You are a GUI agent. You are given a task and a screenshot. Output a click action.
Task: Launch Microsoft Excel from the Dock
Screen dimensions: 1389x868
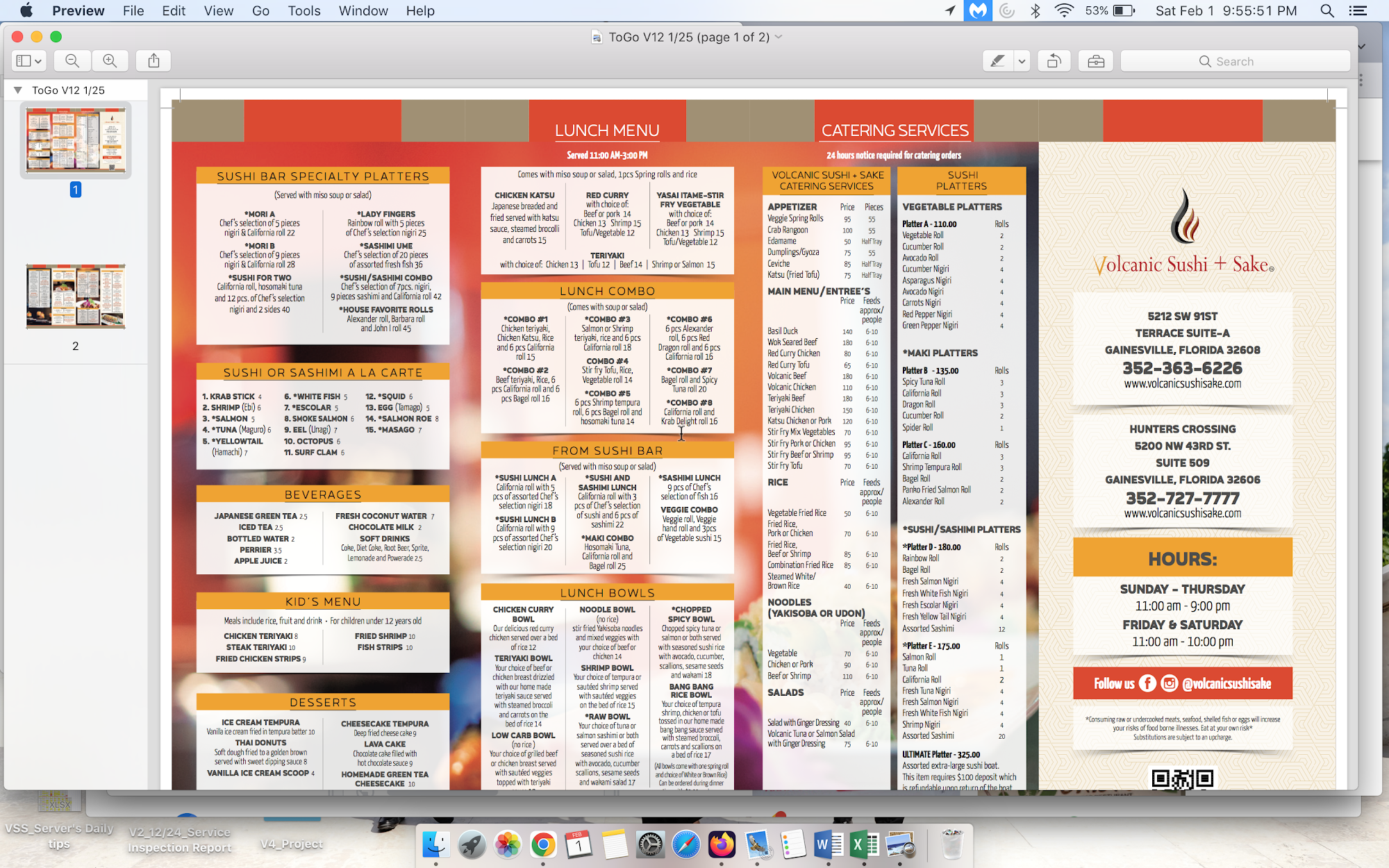click(x=864, y=844)
